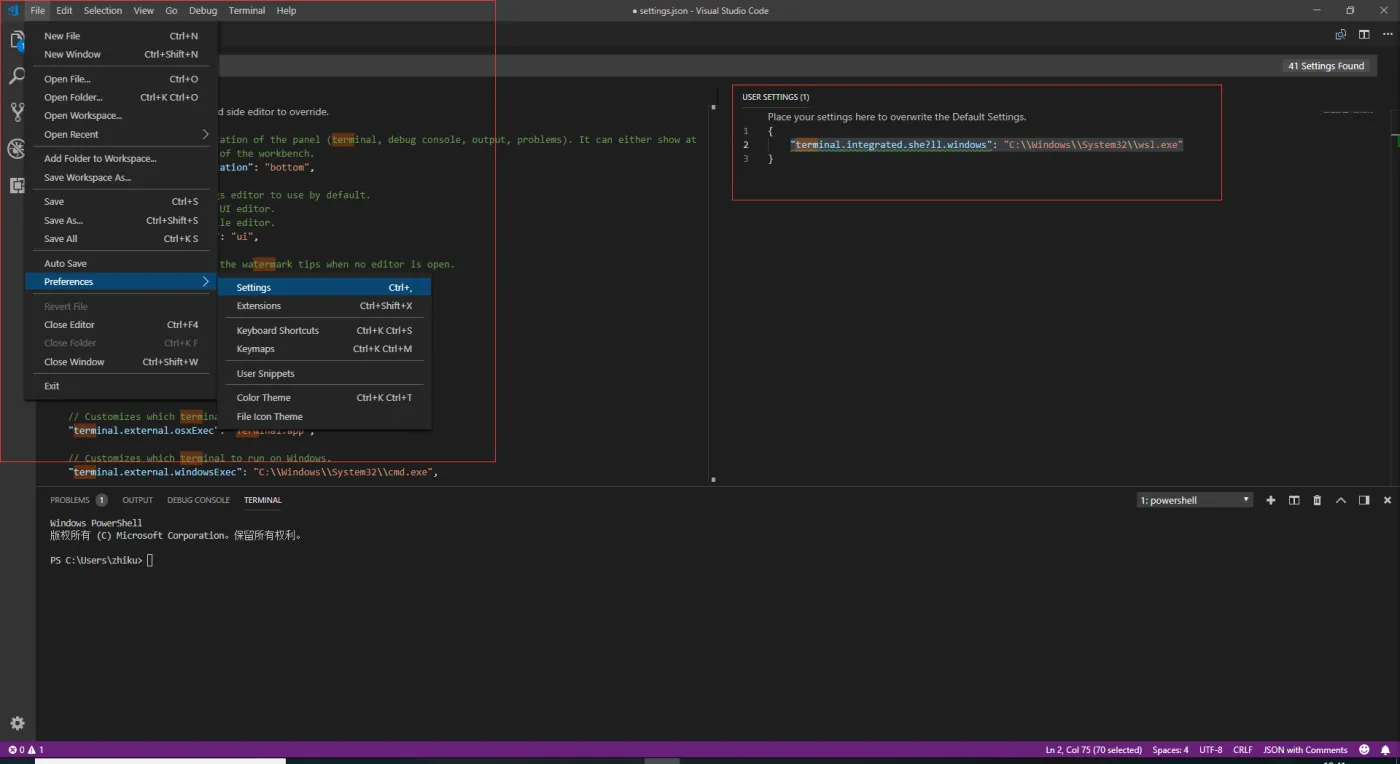Click the Manage gear icon

click(x=17, y=723)
